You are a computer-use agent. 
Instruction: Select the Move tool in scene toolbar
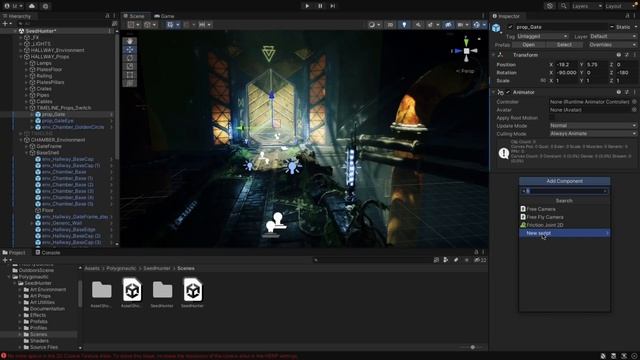click(130, 50)
